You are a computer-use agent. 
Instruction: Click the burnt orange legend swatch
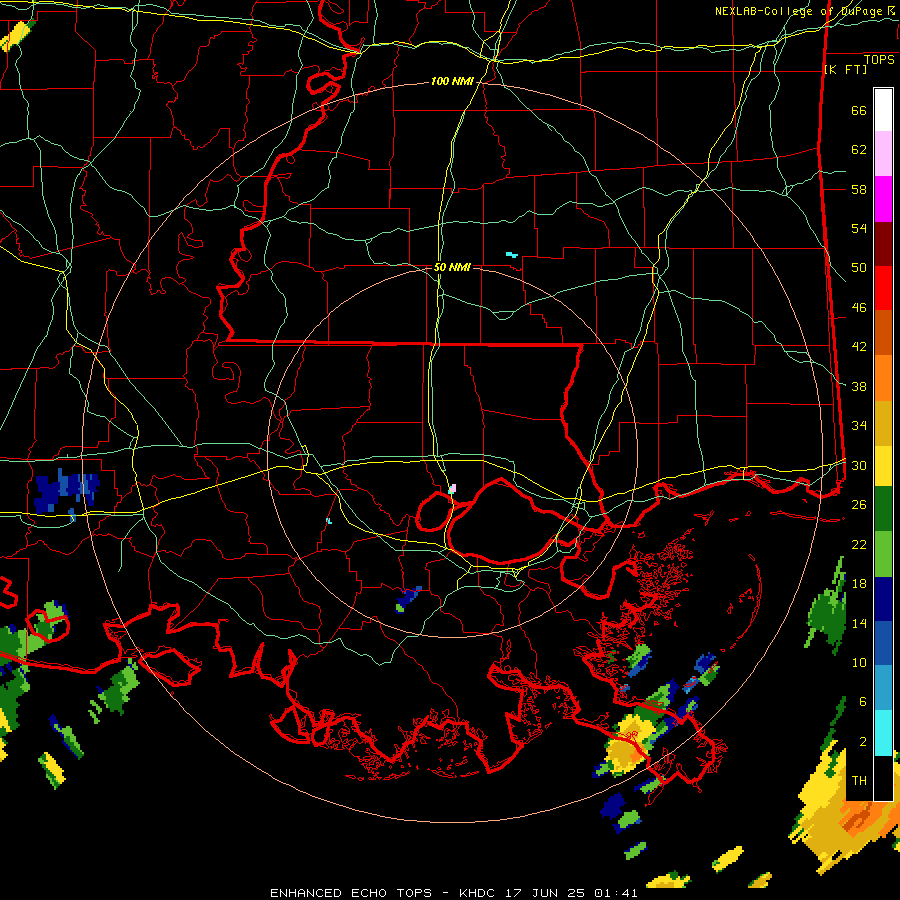point(883,333)
